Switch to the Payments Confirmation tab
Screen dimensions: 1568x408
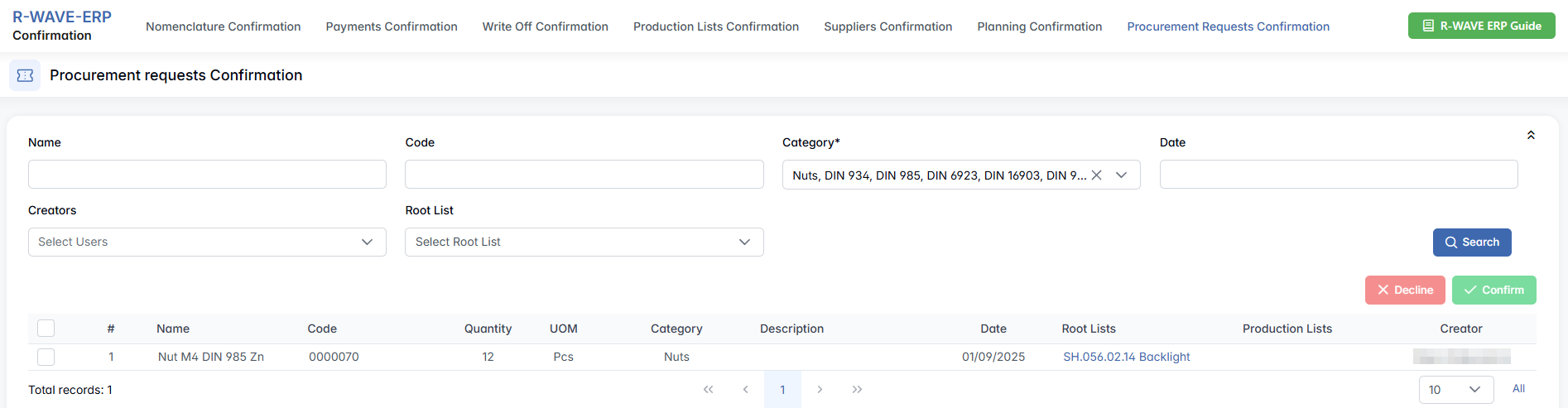click(x=392, y=26)
